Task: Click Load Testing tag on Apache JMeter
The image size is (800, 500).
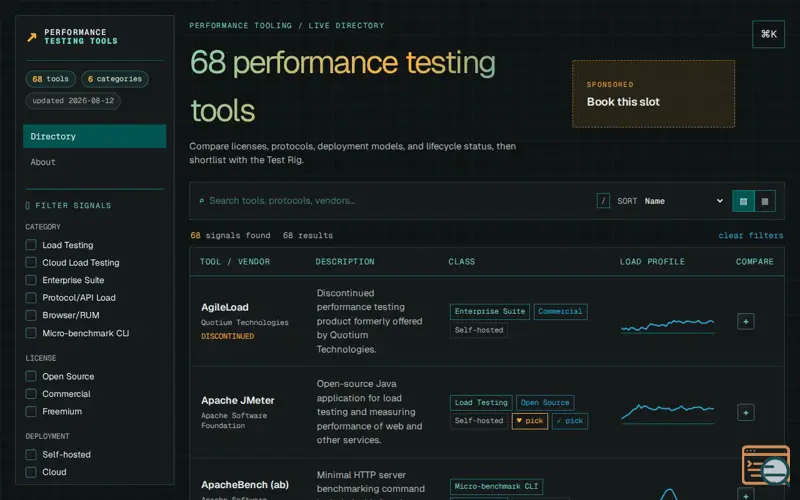Action: [x=481, y=403]
